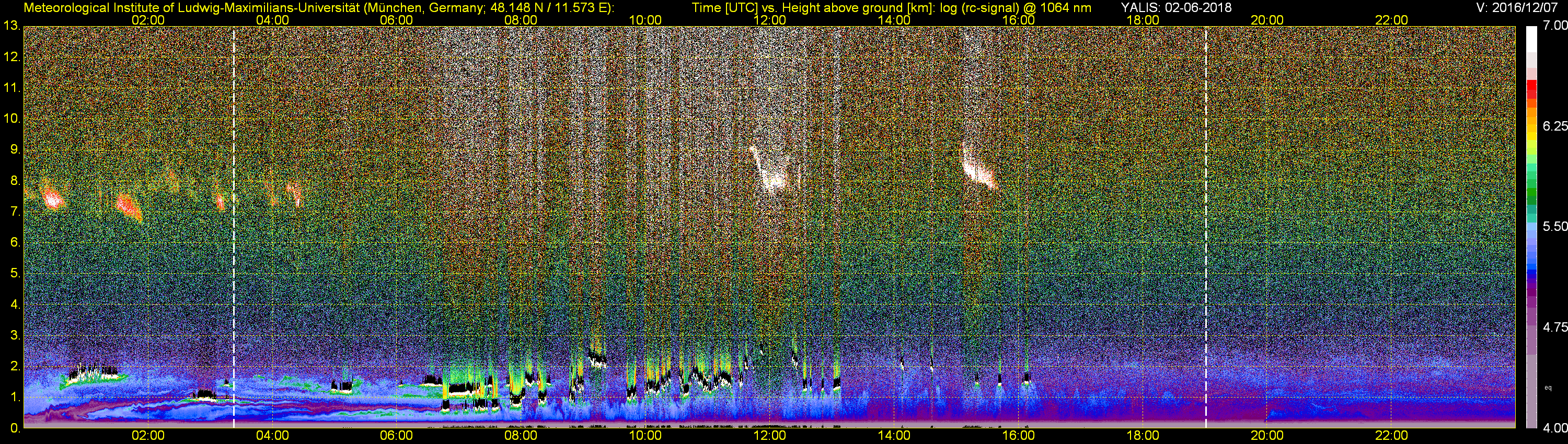Click the 5 km height axis label

pyautogui.click(x=15, y=274)
